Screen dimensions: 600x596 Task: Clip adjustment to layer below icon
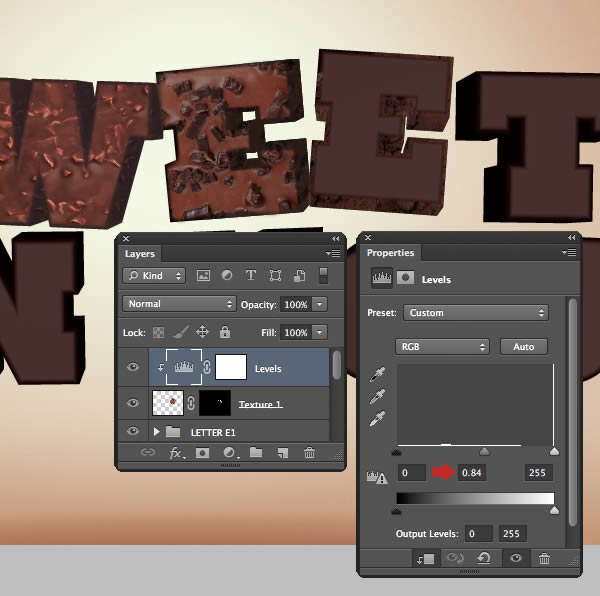pos(426,559)
